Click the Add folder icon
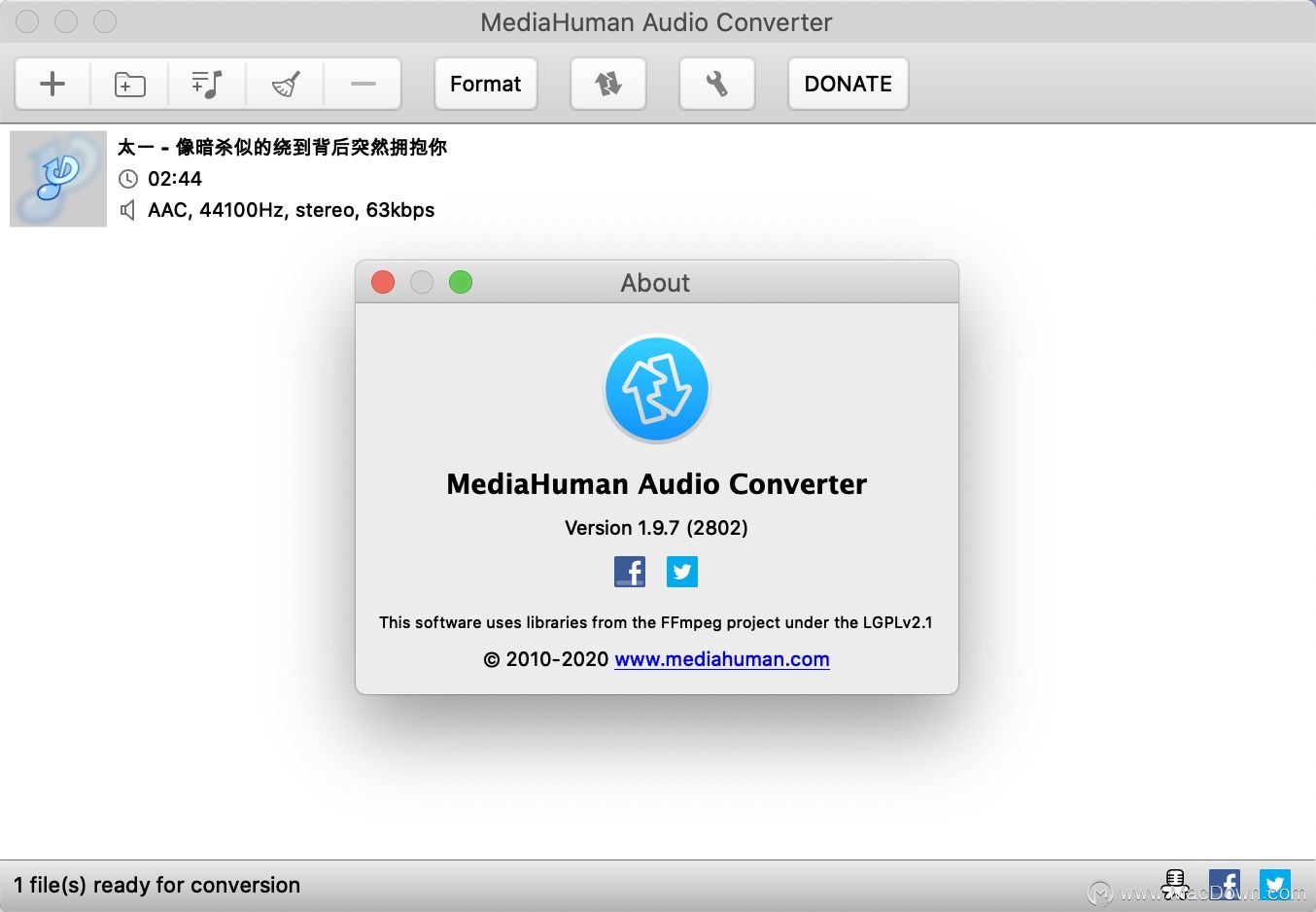 pos(129,84)
